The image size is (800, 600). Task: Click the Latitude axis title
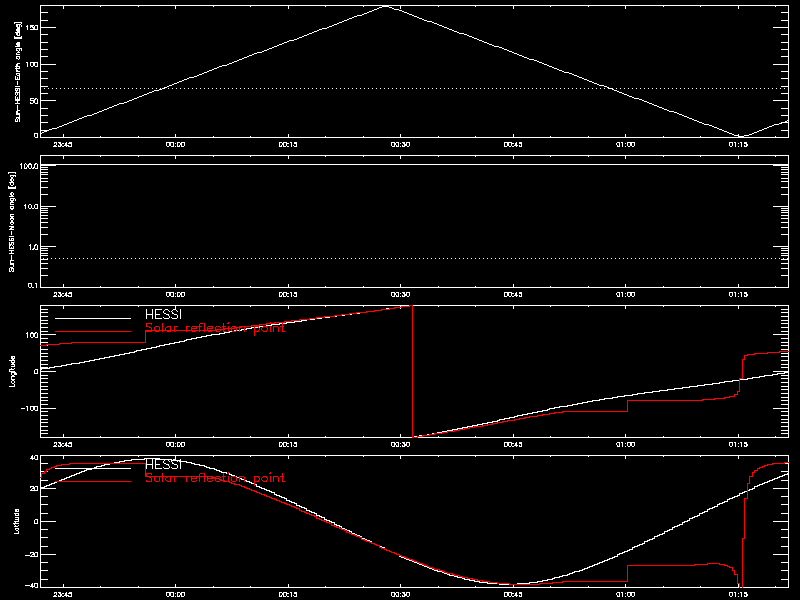pos(16,521)
